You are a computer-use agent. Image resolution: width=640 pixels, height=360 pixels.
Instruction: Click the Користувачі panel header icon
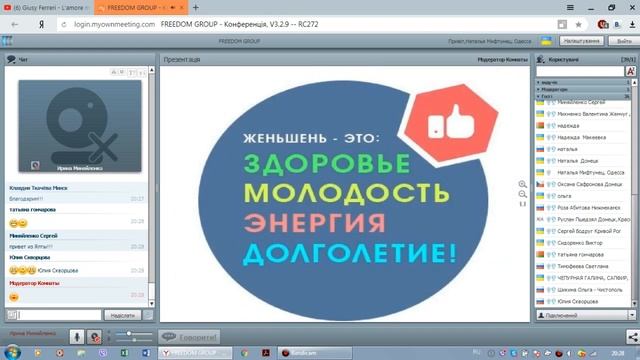(x=541, y=60)
